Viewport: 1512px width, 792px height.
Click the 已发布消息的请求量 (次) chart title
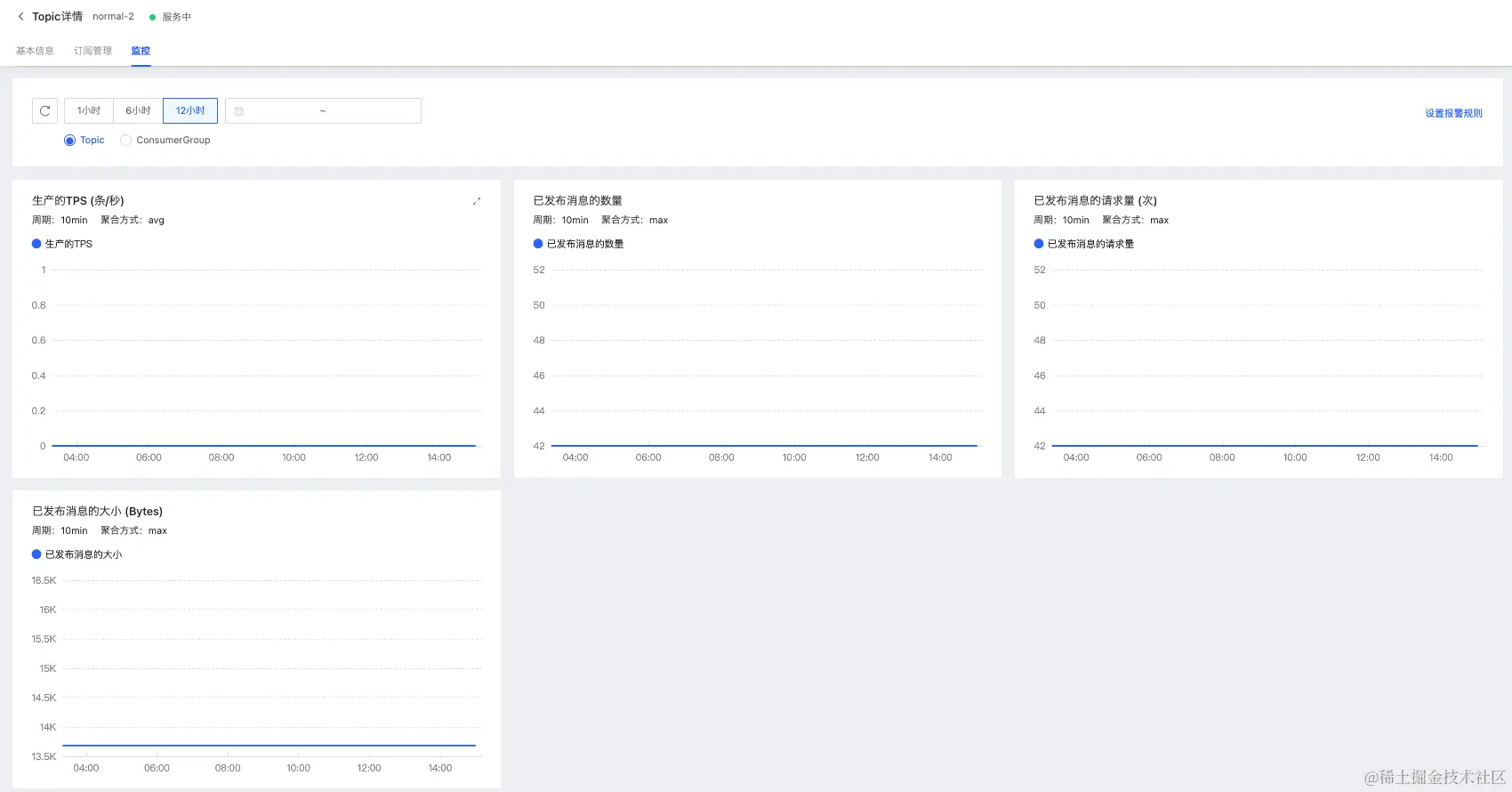[1095, 201]
